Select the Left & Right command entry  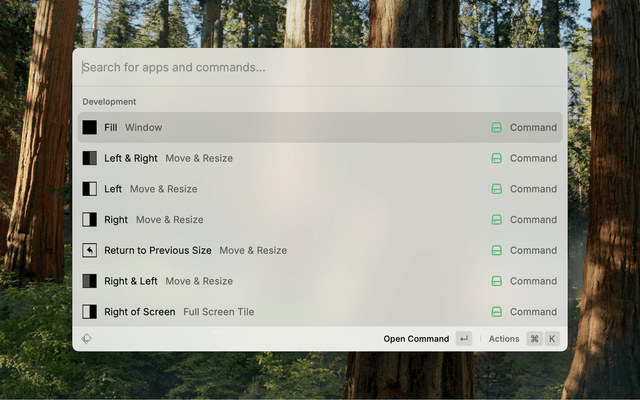click(300, 158)
